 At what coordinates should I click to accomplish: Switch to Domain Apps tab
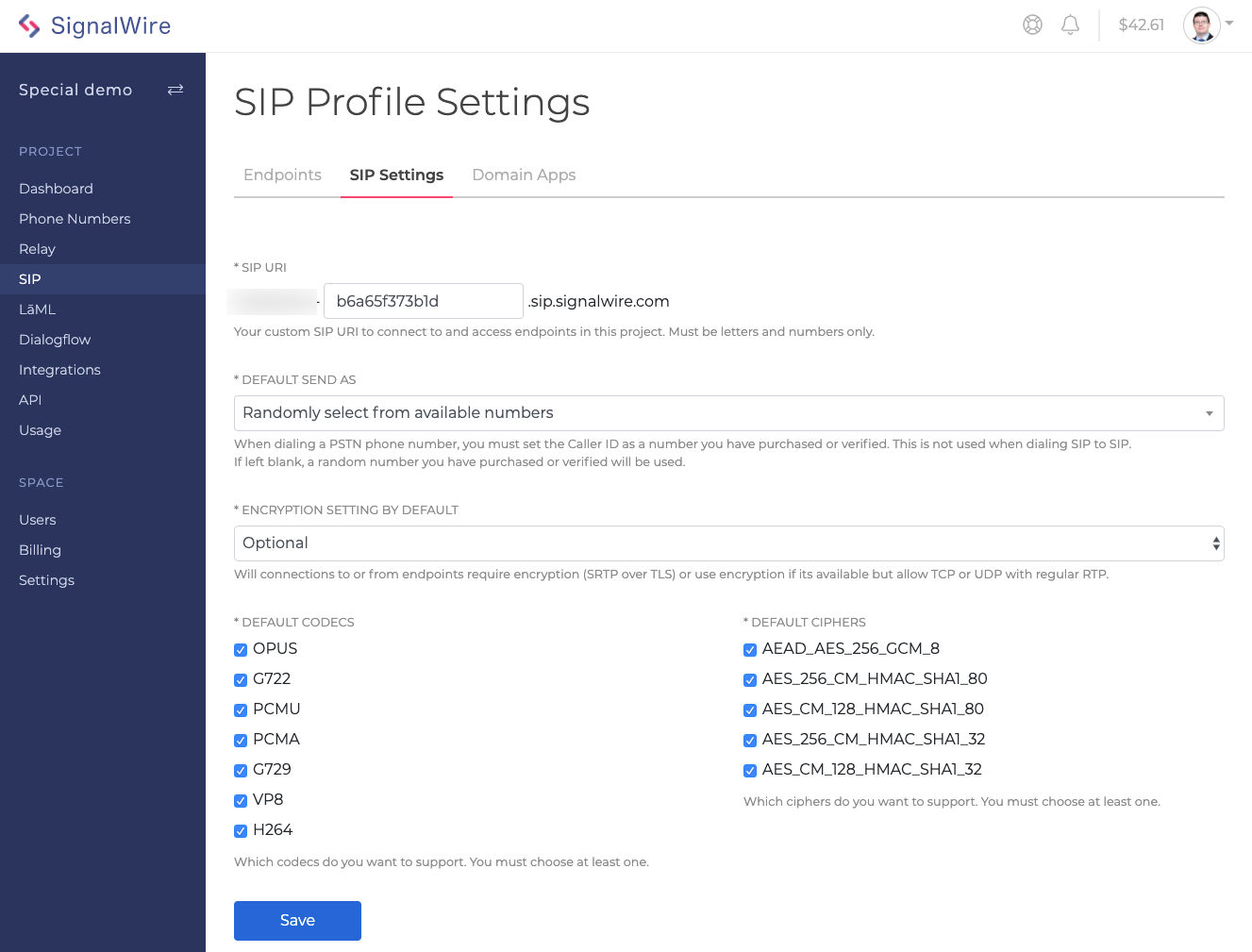tap(524, 175)
